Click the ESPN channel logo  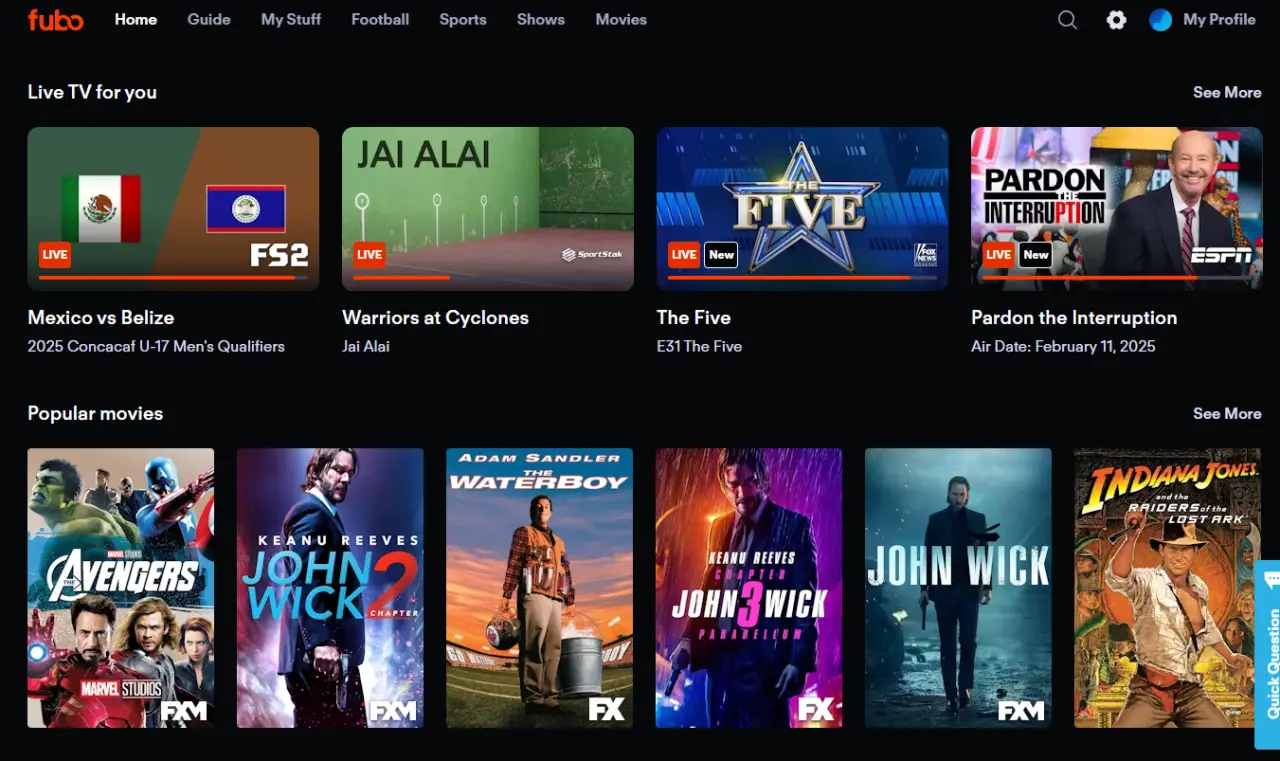(1221, 256)
